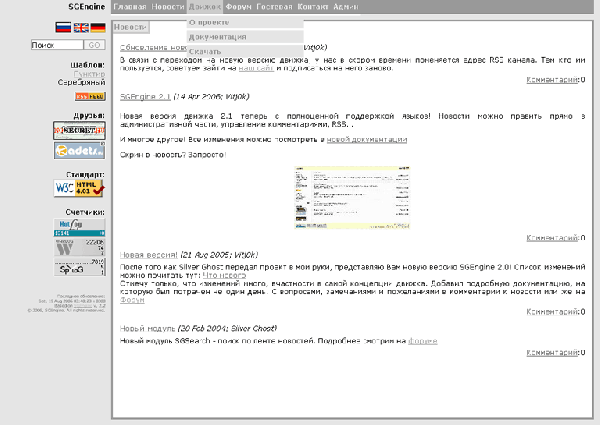Open Комментарий link under the Новый модуль news
This screenshot has height=425, width=600.
click(552, 352)
